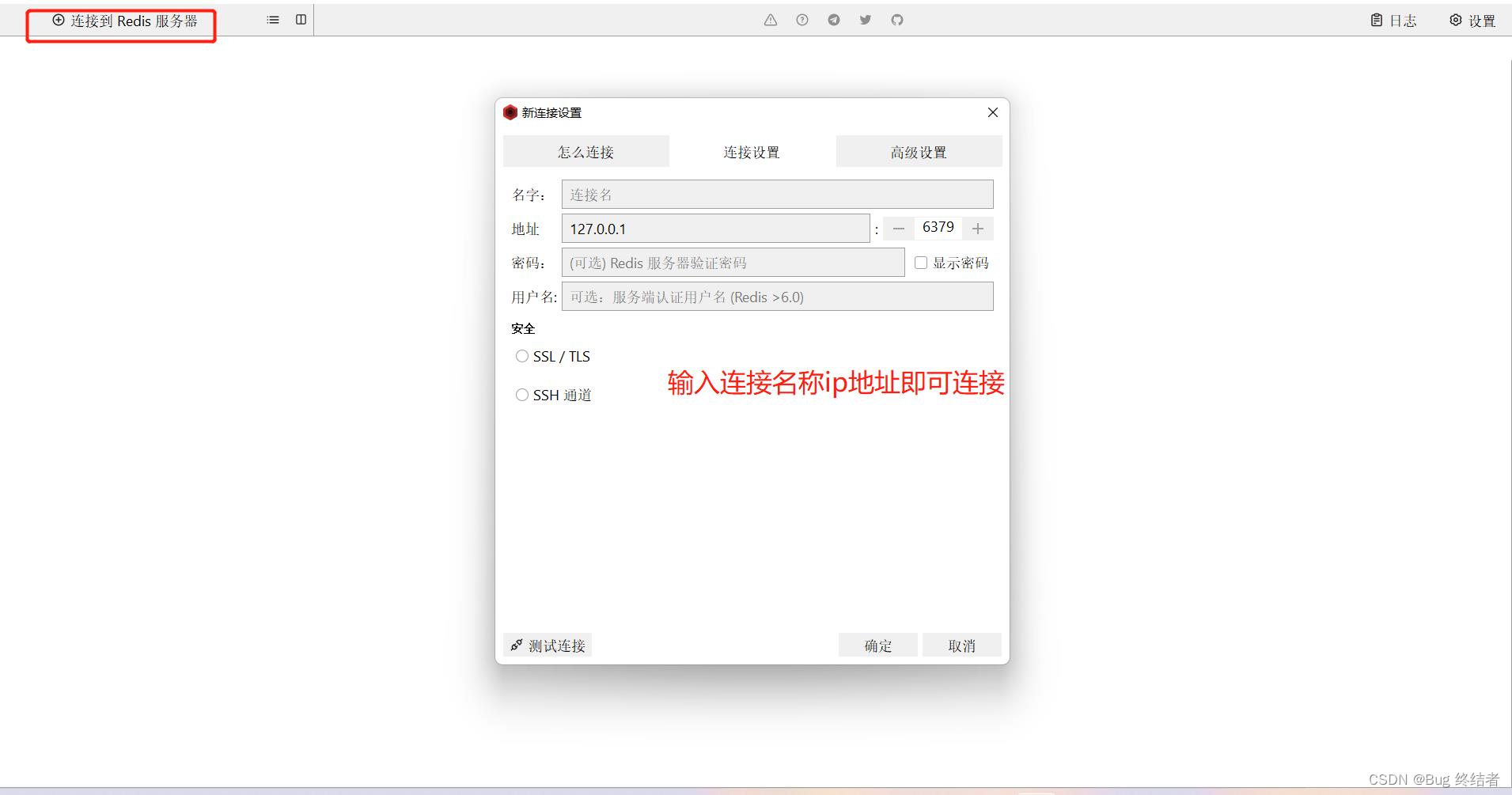Confirm with the 确定 button
Image resolution: width=1512 pixels, height=795 pixels.
(x=878, y=645)
